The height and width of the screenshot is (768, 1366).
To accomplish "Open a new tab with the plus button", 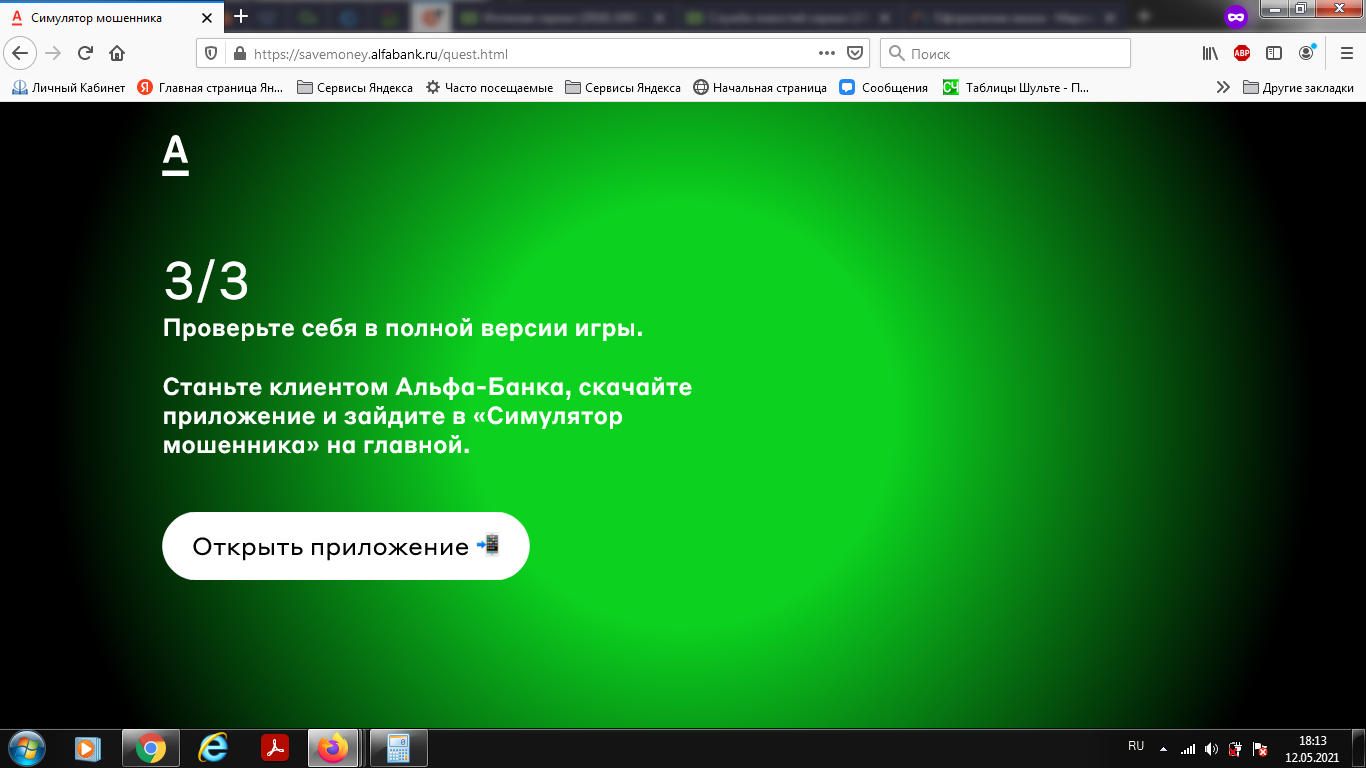I will 240,16.
